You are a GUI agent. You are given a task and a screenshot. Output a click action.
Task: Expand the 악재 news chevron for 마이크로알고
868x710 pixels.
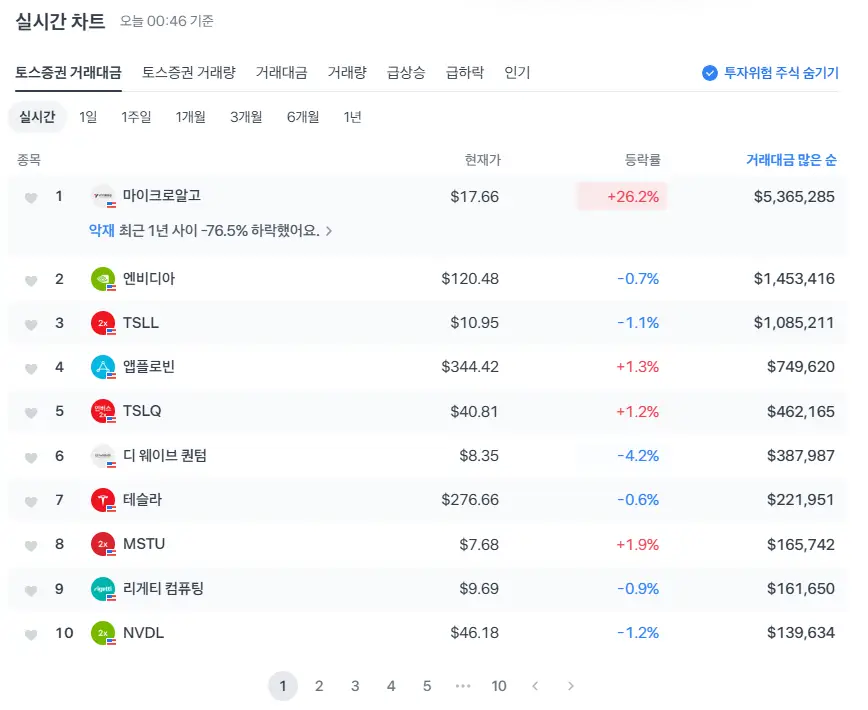(x=329, y=231)
